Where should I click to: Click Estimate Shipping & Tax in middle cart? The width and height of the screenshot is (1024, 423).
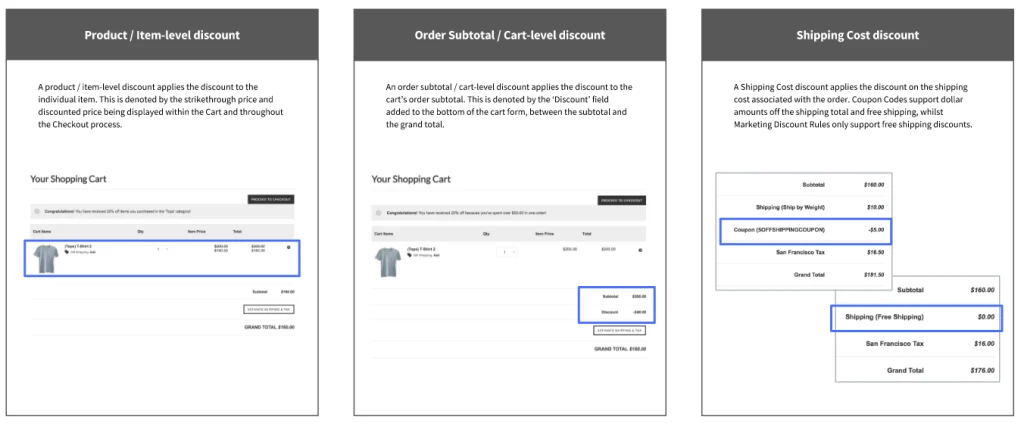click(620, 330)
